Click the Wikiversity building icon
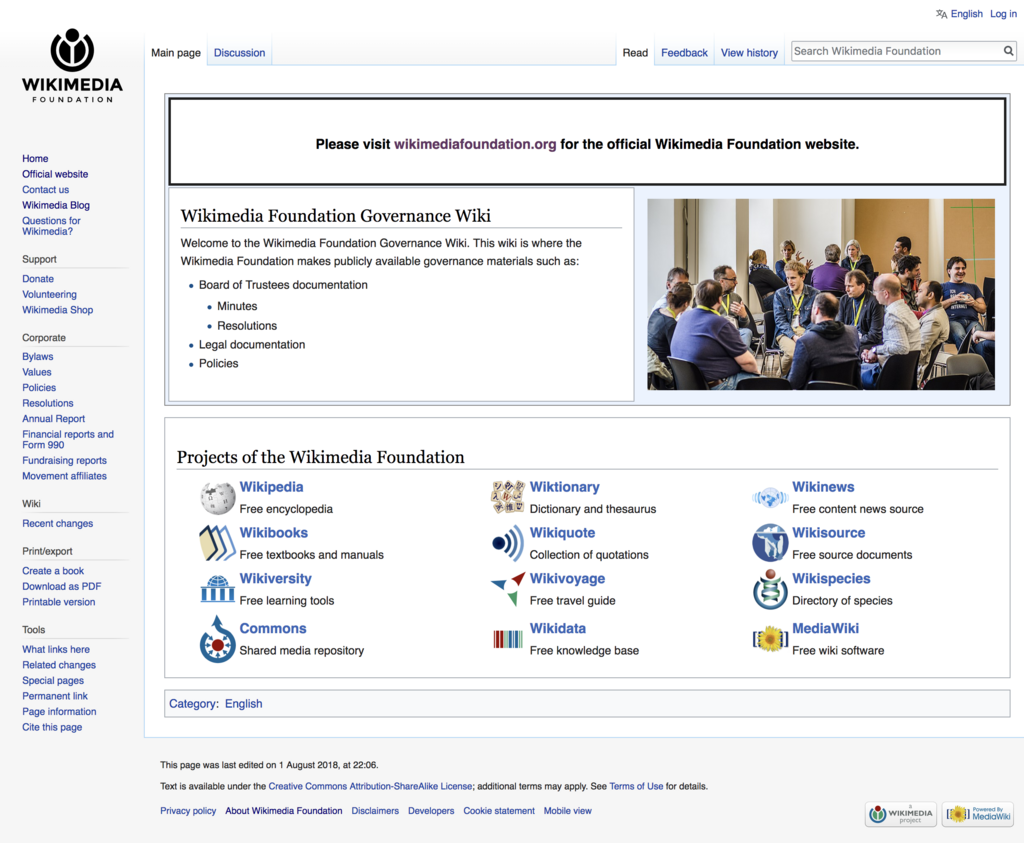 pyautogui.click(x=217, y=588)
